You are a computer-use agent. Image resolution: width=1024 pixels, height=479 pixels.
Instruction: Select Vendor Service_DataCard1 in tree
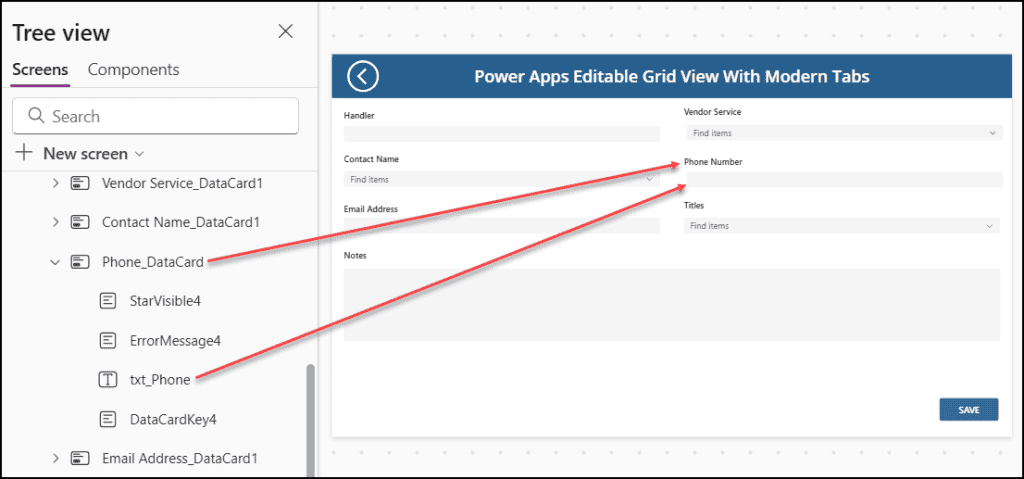pos(182,184)
